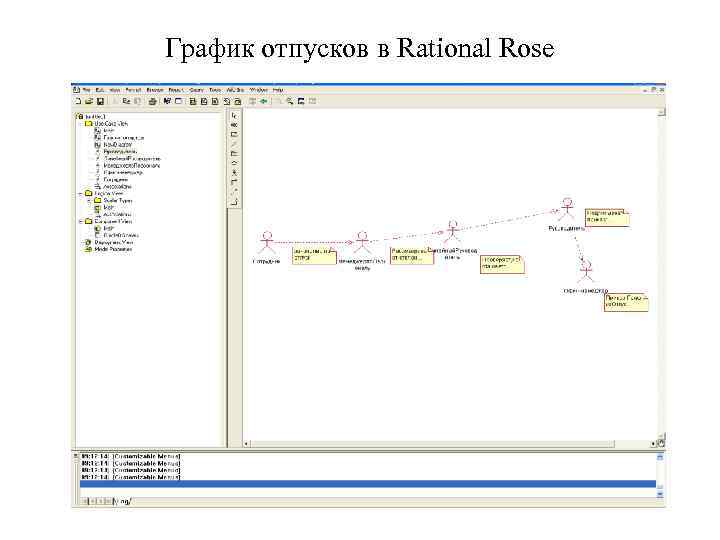Click the View Documentation toolbar icon
Screen dimensions: 720x540
(x=179, y=101)
